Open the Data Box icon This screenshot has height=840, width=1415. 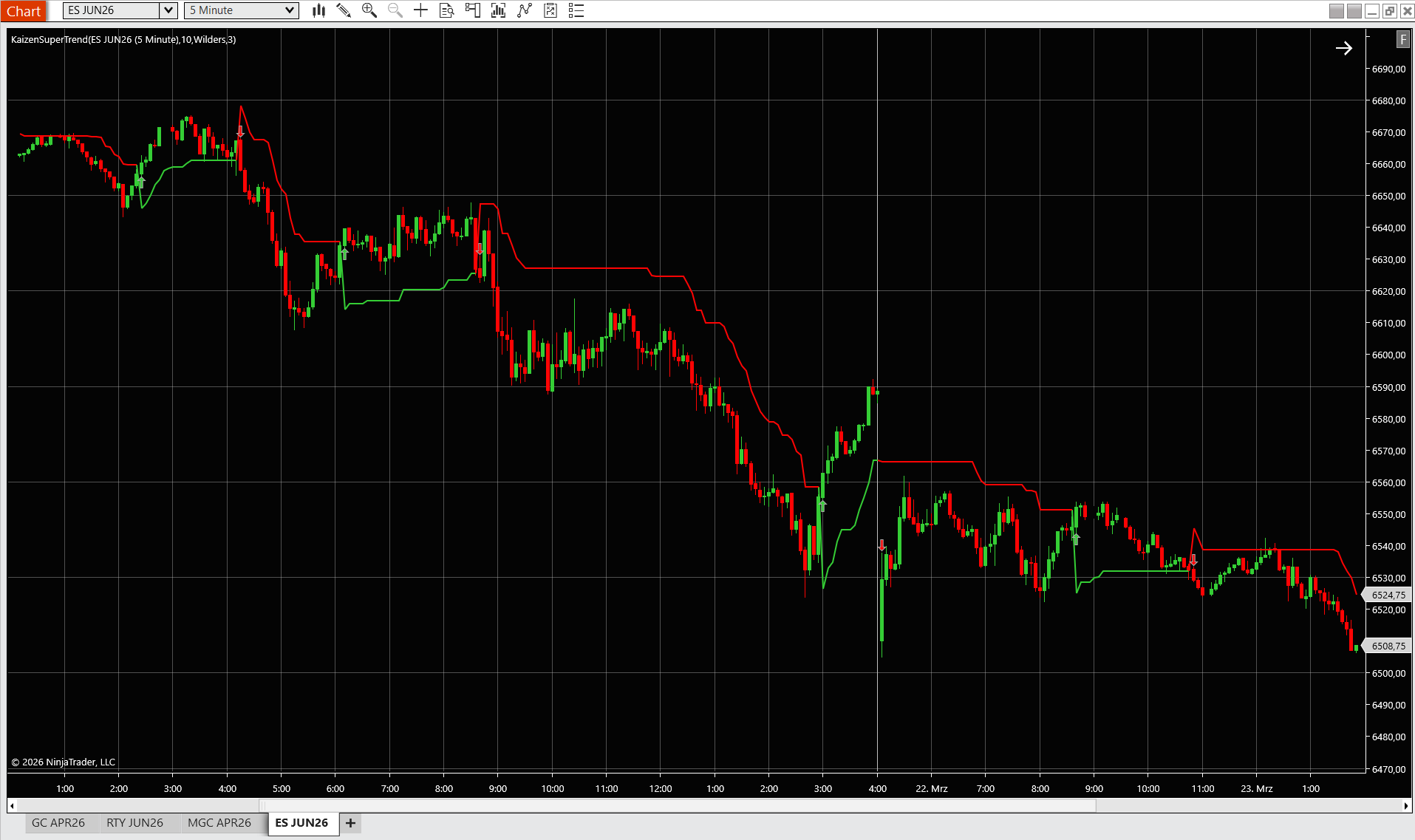[446, 10]
